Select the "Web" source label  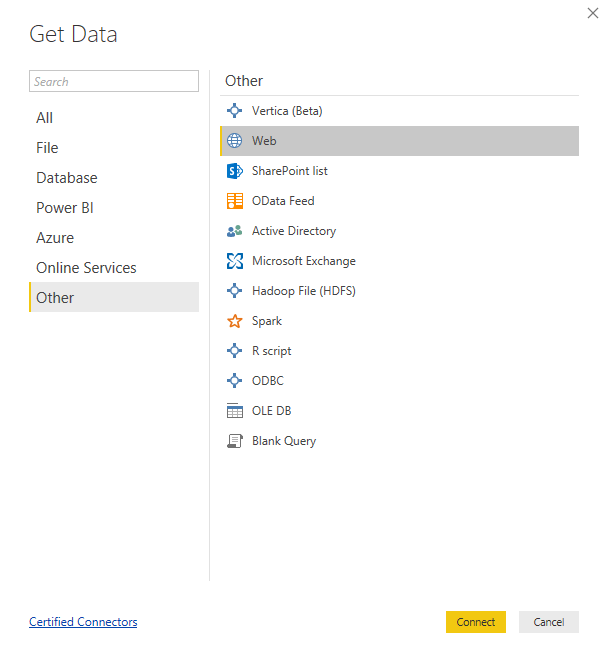coord(264,141)
